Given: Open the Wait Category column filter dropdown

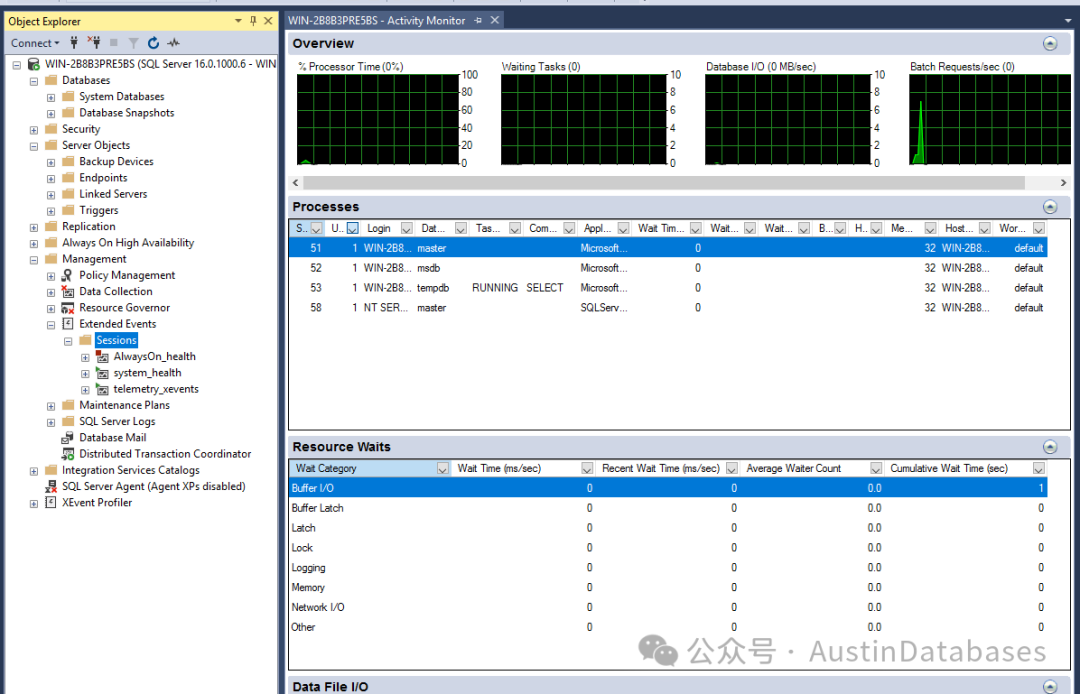Looking at the screenshot, I should click(x=442, y=468).
